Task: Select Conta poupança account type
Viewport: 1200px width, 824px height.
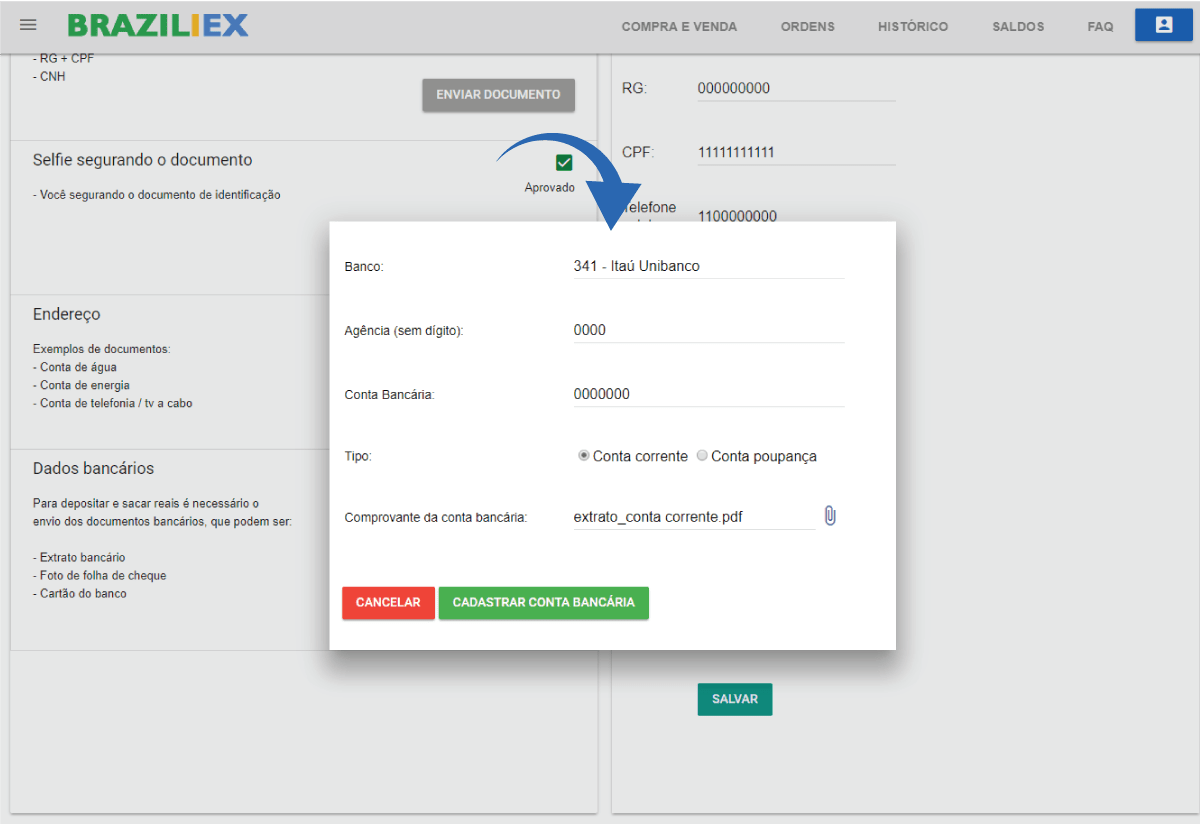Action: [702, 456]
